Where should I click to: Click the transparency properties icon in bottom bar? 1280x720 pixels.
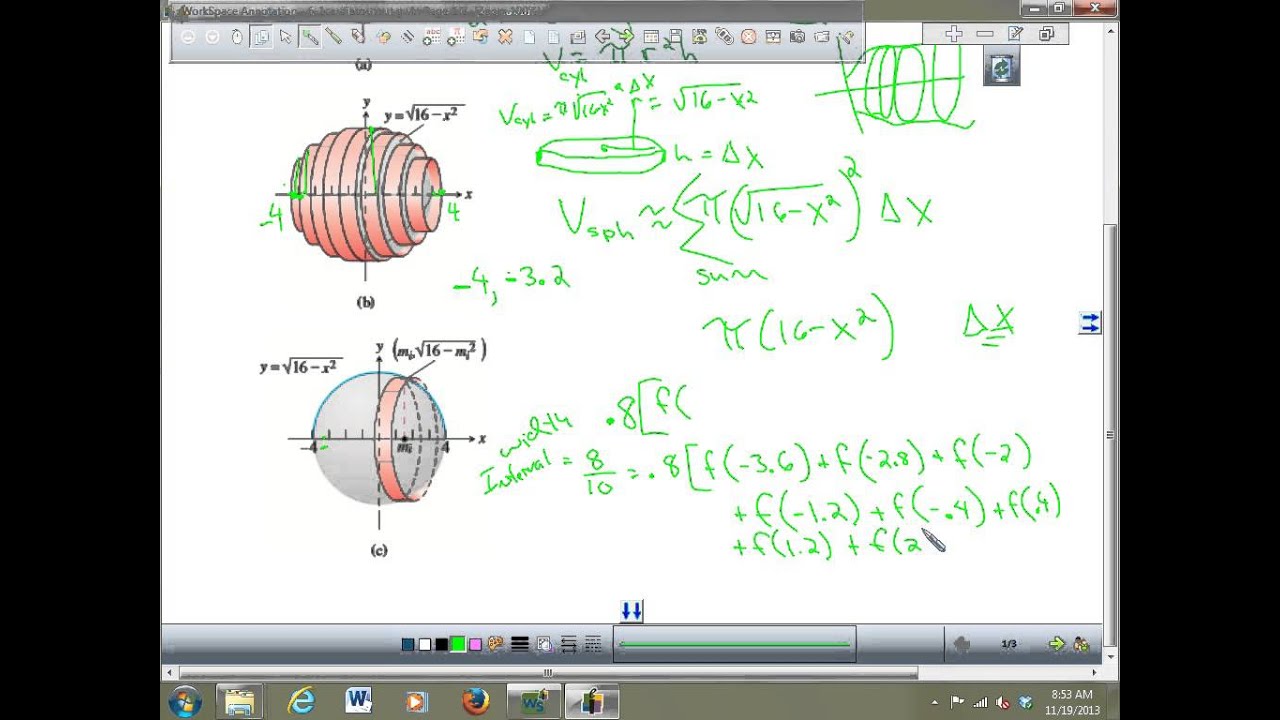[544, 644]
